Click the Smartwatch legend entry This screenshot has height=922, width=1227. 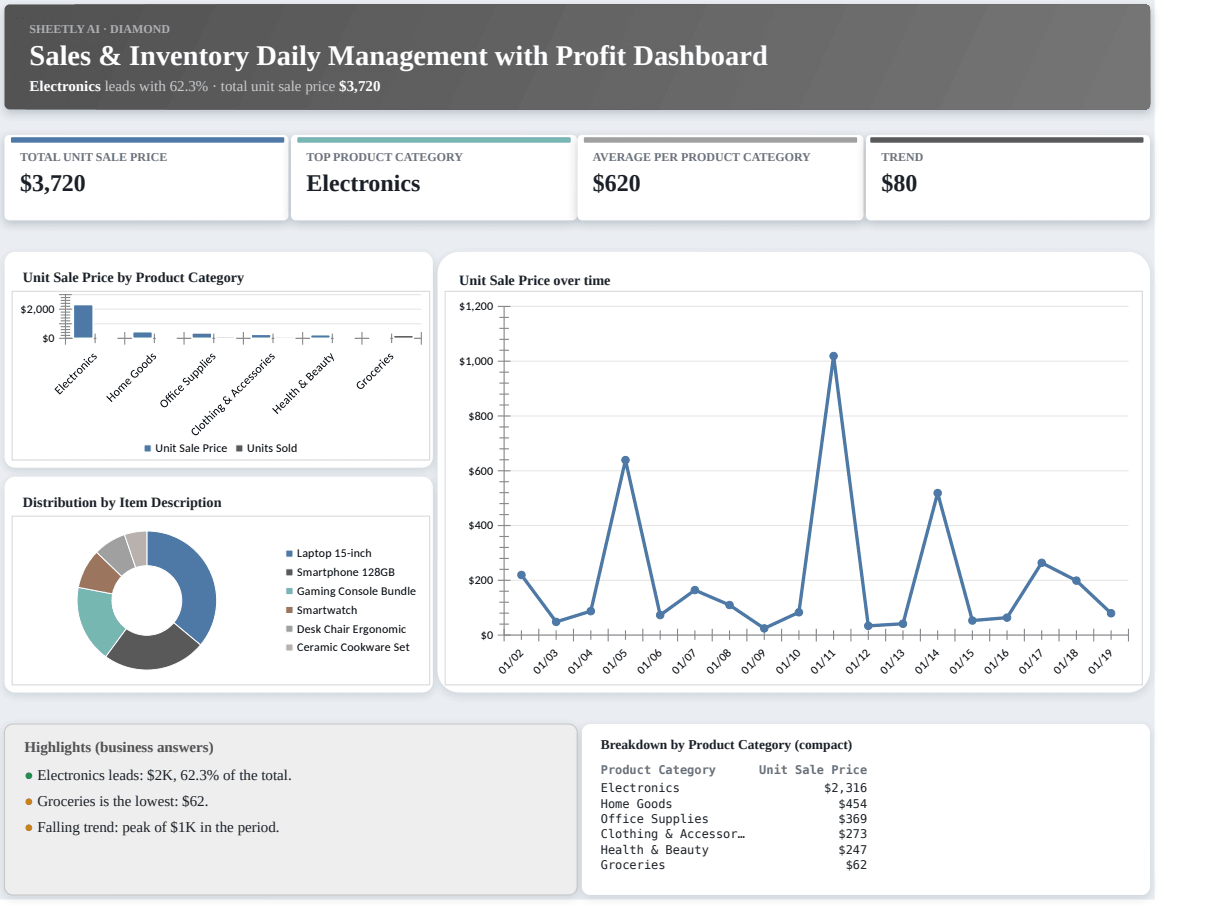[321, 610]
